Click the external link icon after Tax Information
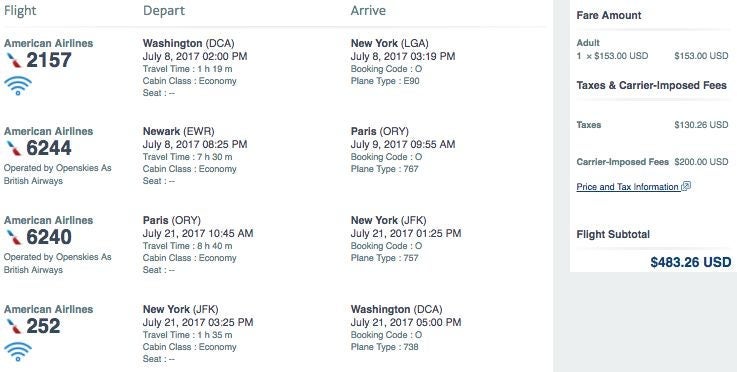Viewport: 737px width, 372px height. point(686,186)
